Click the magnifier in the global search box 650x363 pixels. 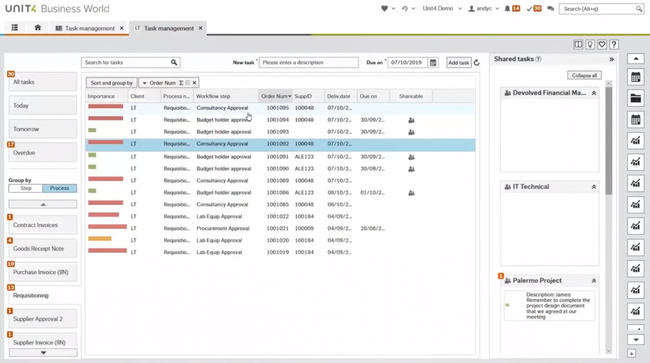(x=639, y=9)
